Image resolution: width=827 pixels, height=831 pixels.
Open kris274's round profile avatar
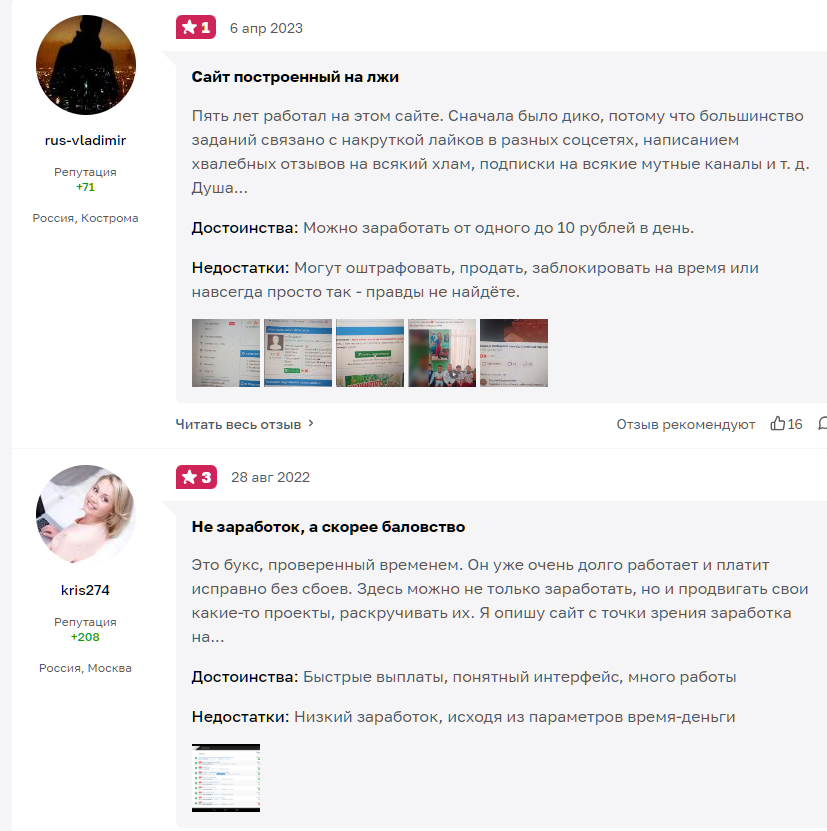pyautogui.click(x=86, y=515)
